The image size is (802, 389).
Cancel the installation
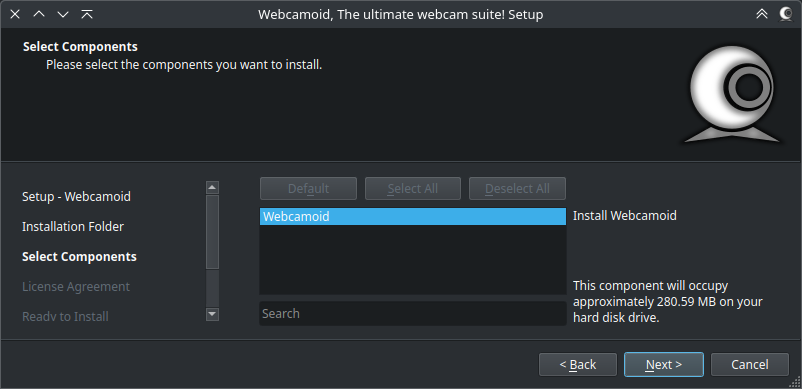coord(750,364)
